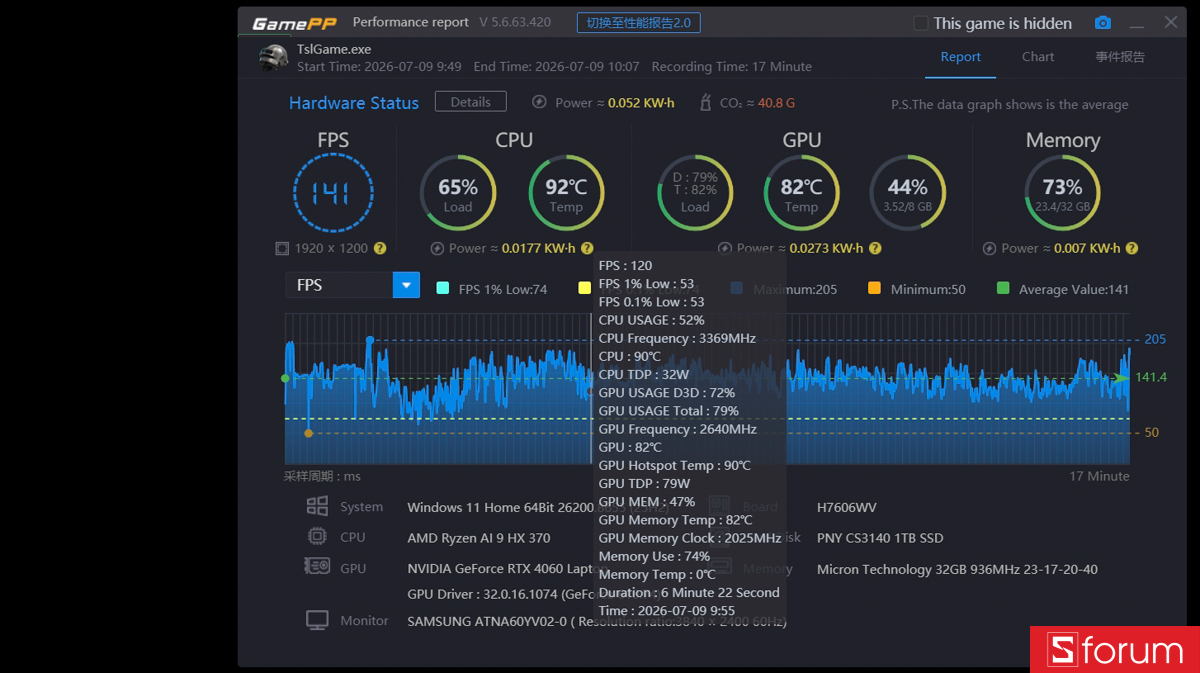Image resolution: width=1200 pixels, height=673 pixels.
Task: Click the 'Recording Time: 17 Minute' text
Action: [x=731, y=66]
